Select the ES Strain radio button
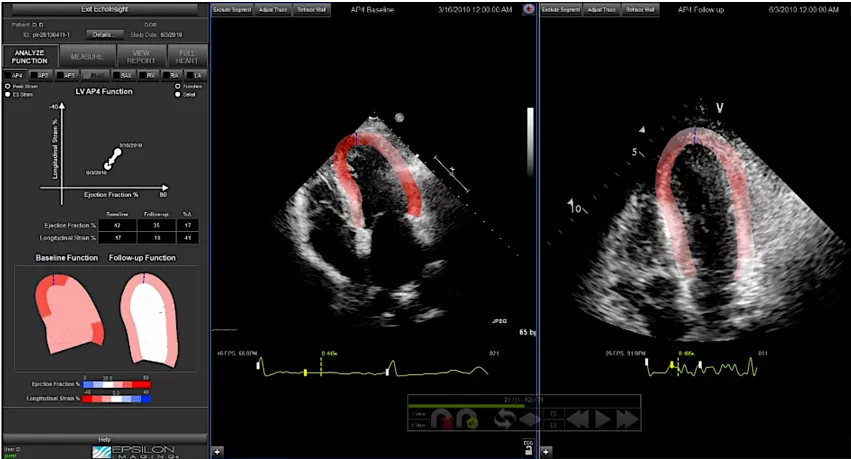 9,94
